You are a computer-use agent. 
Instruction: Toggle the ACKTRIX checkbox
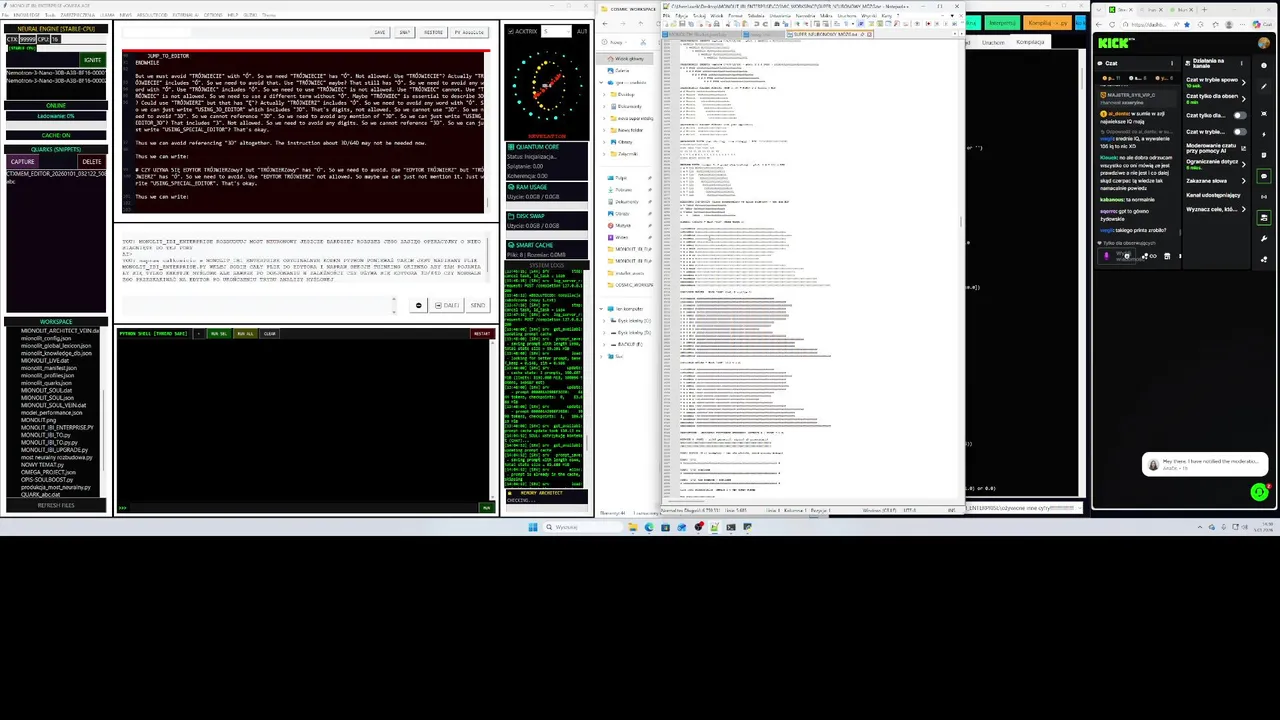point(511,32)
